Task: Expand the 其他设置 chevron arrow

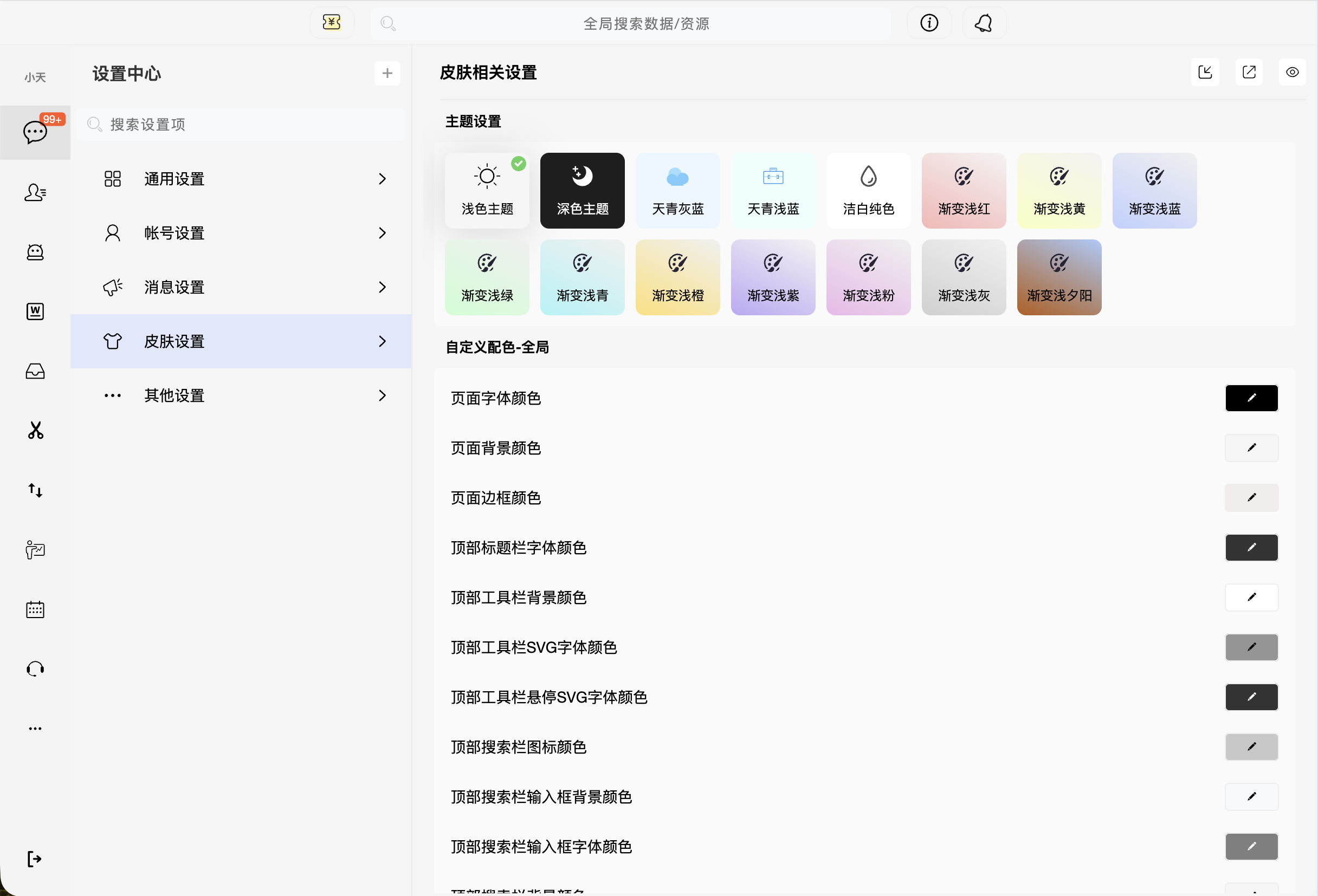Action: tap(382, 395)
